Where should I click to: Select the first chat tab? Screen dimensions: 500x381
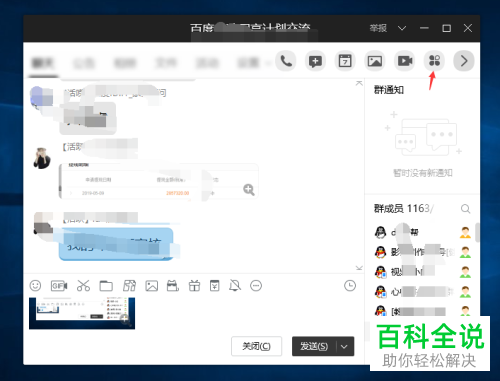tap(43, 63)
